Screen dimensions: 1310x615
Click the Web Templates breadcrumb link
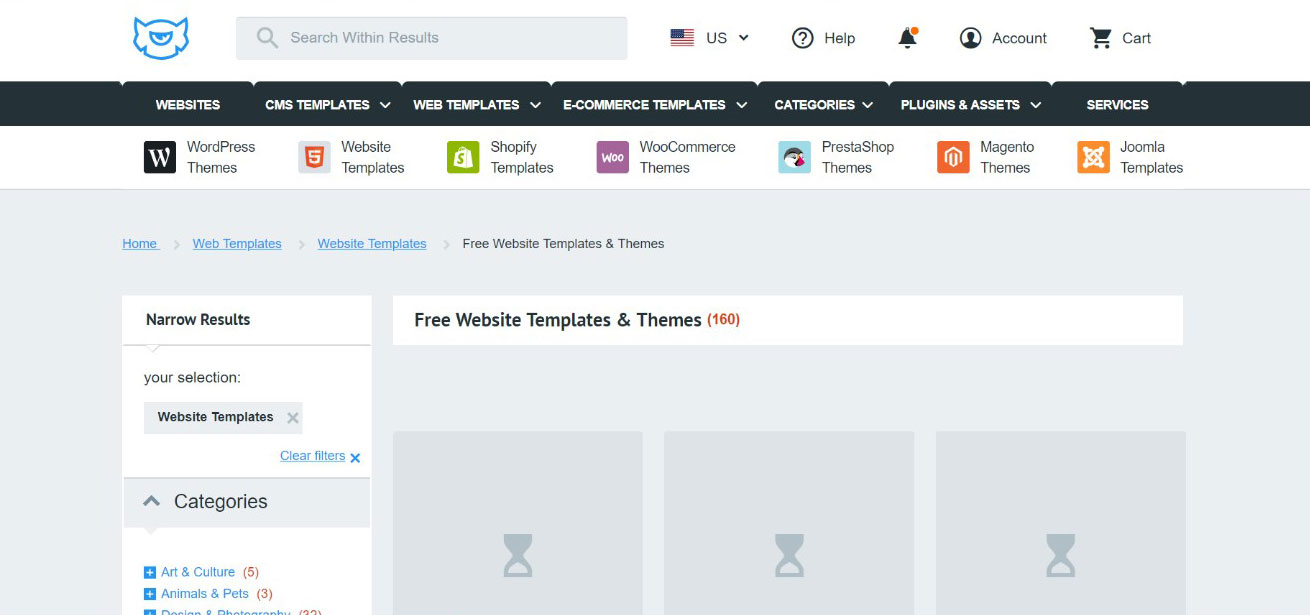[x=237, y=244]
